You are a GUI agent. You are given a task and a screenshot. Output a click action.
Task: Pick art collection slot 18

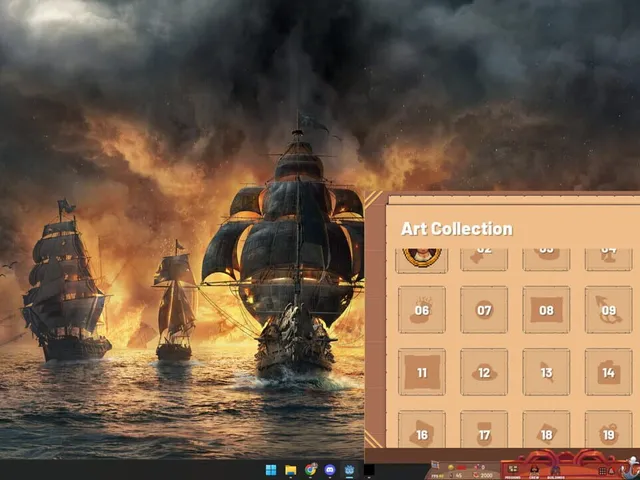546,429
